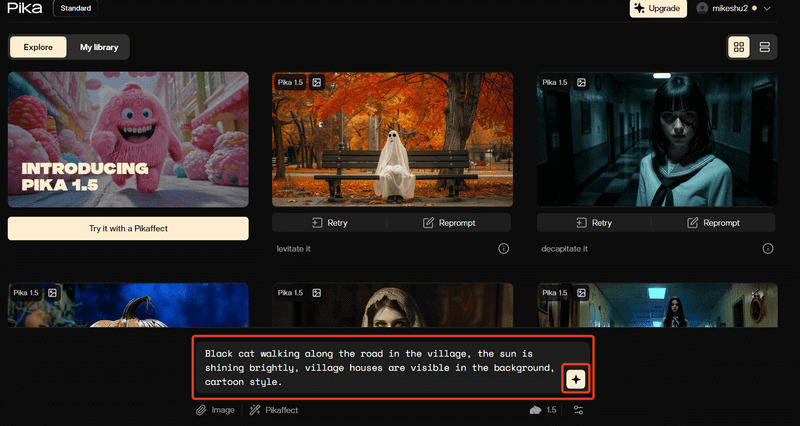Switch to the Explore tab
Image resolution: width=800 pixels, height=426 pixels.
point(38,47)
